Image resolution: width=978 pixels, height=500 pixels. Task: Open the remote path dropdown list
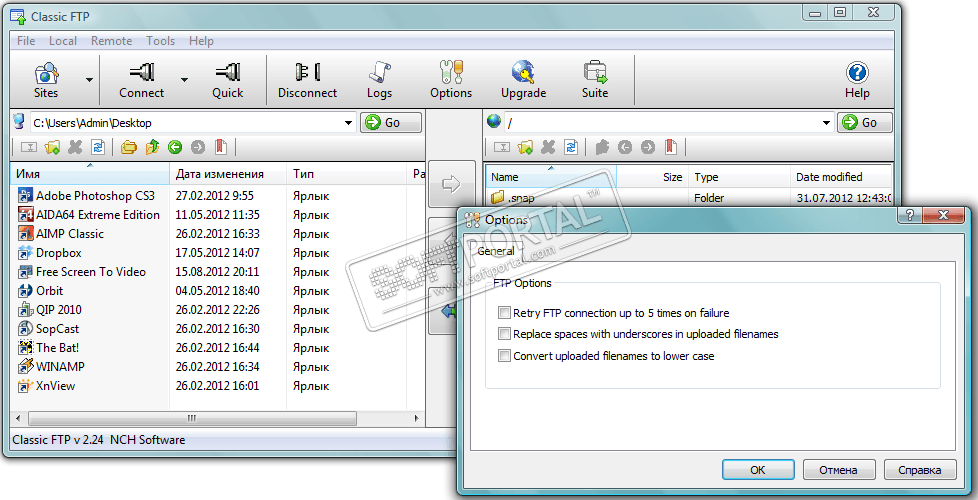827,123
